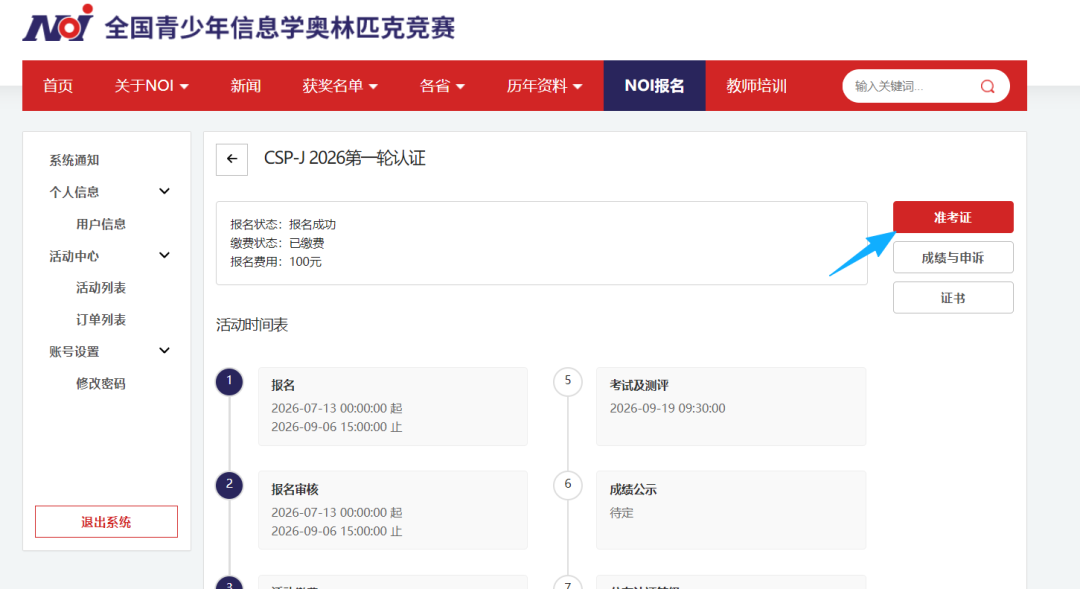Viewport: 1080px width, 589px height.
Task: Click the NOI logo
Action: (x=59, y=23)
